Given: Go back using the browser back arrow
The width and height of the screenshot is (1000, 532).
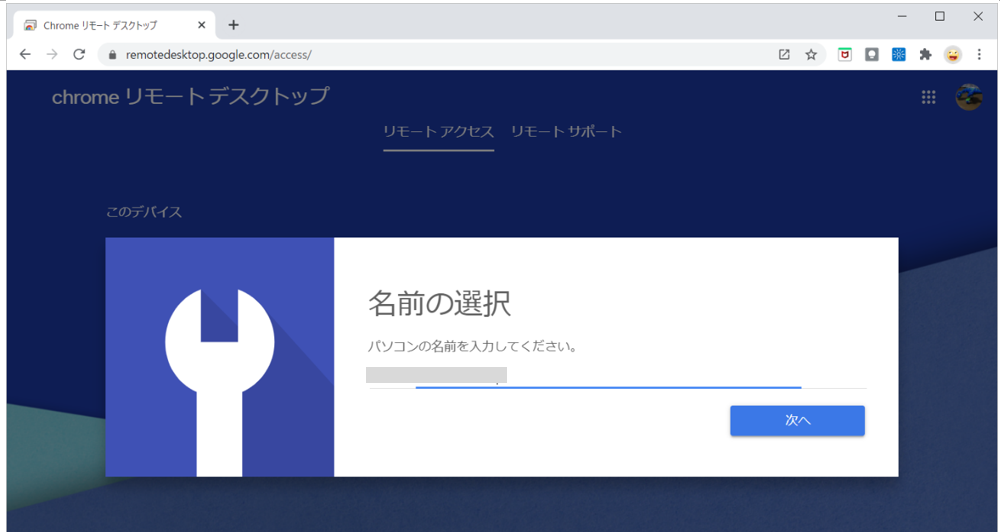Looking at the screenshot, I should 25,54.
